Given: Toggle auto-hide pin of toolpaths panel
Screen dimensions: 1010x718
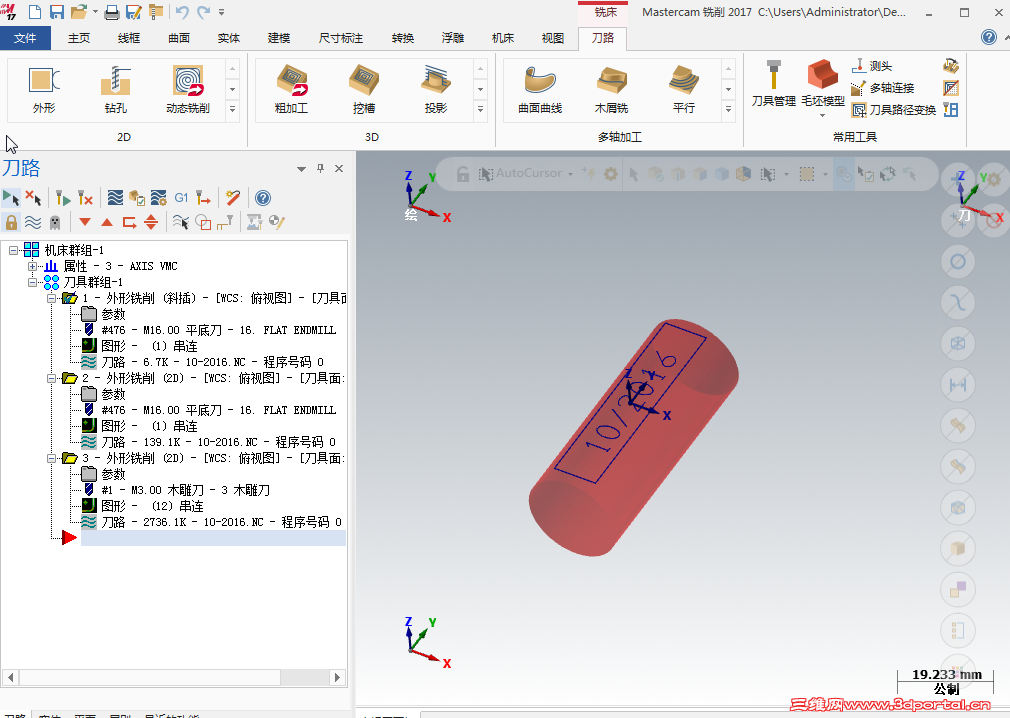Looking at the screenshot, I should 320,168.
